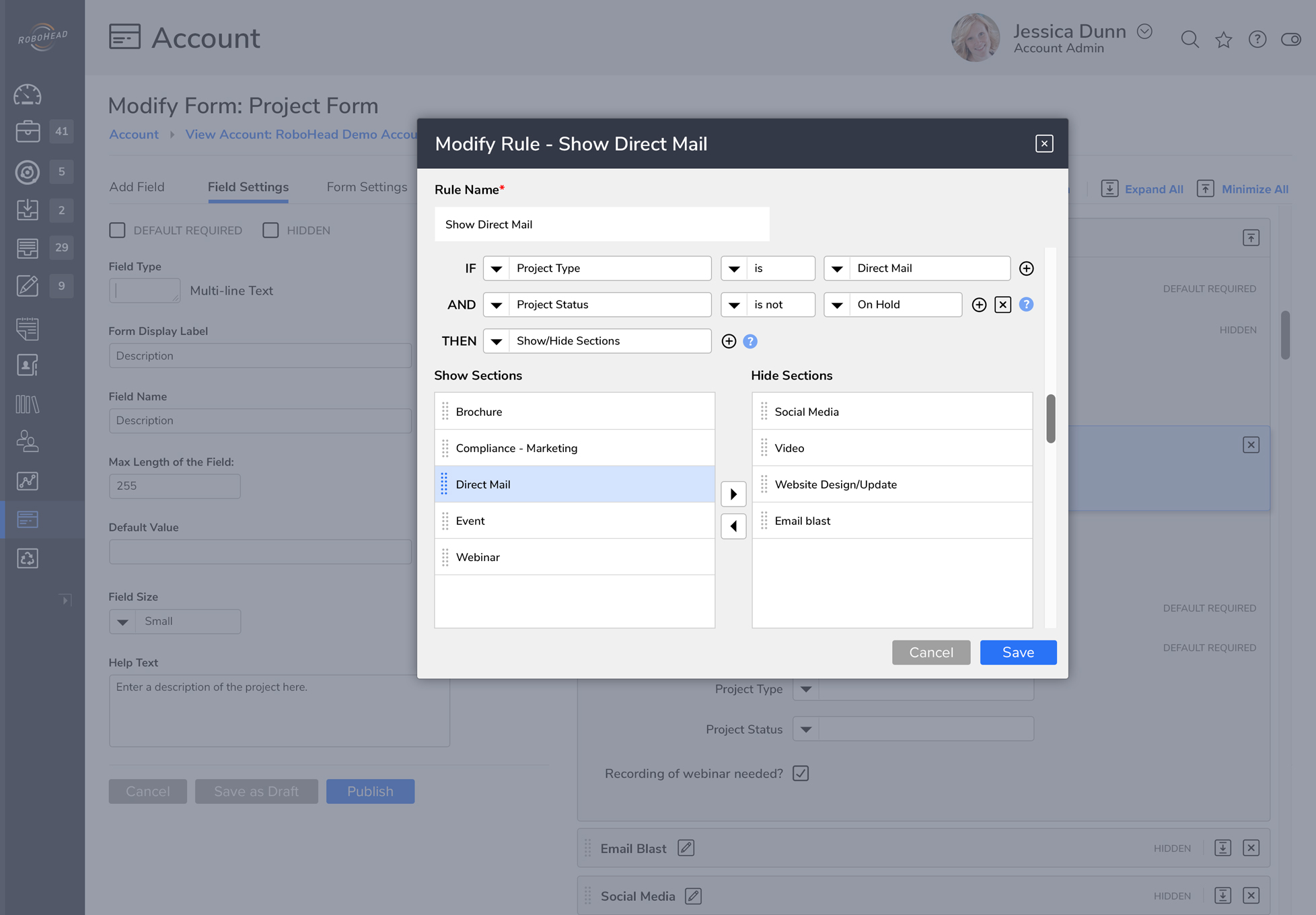This screenshot has width=1316, height=915.
Task: Click the move-right arrow between section lists
Action: click(733, 494)
